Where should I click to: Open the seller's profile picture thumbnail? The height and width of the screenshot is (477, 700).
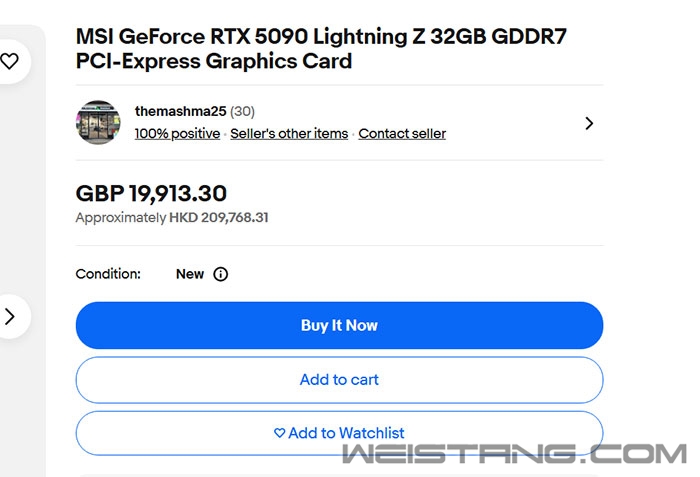(98, 122)
